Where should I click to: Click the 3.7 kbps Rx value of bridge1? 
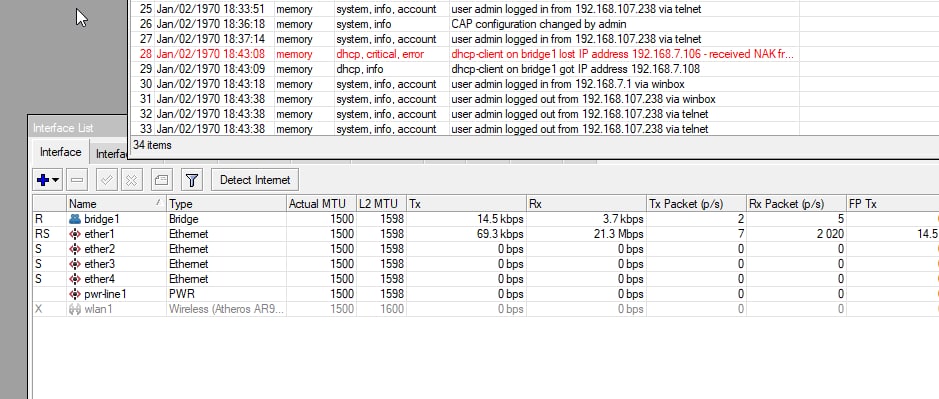coord(623,219)
